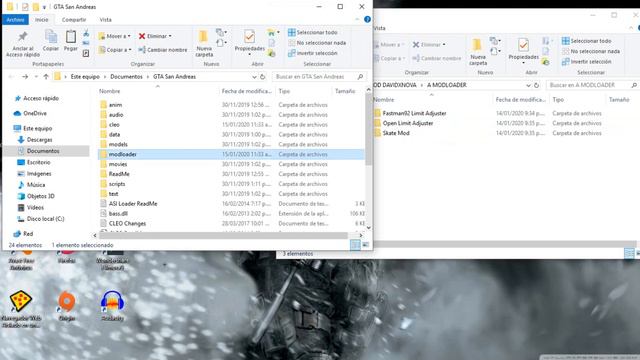
Task: Create Nueva carpeta in GTA San Andreas window
Action: click(x=204, y=43)
